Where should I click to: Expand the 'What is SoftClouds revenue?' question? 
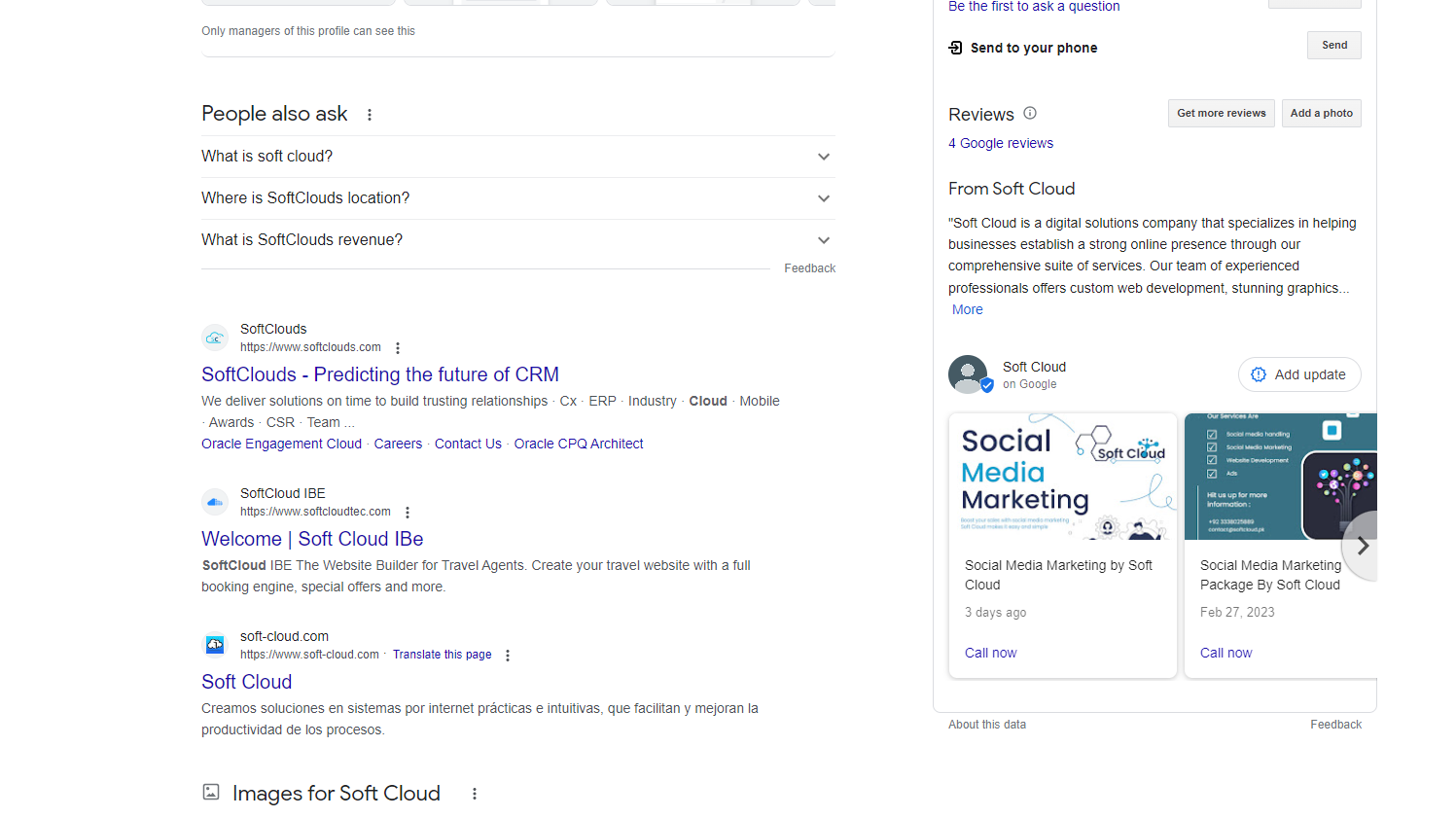pyautogui.click(x=517, y=240)
